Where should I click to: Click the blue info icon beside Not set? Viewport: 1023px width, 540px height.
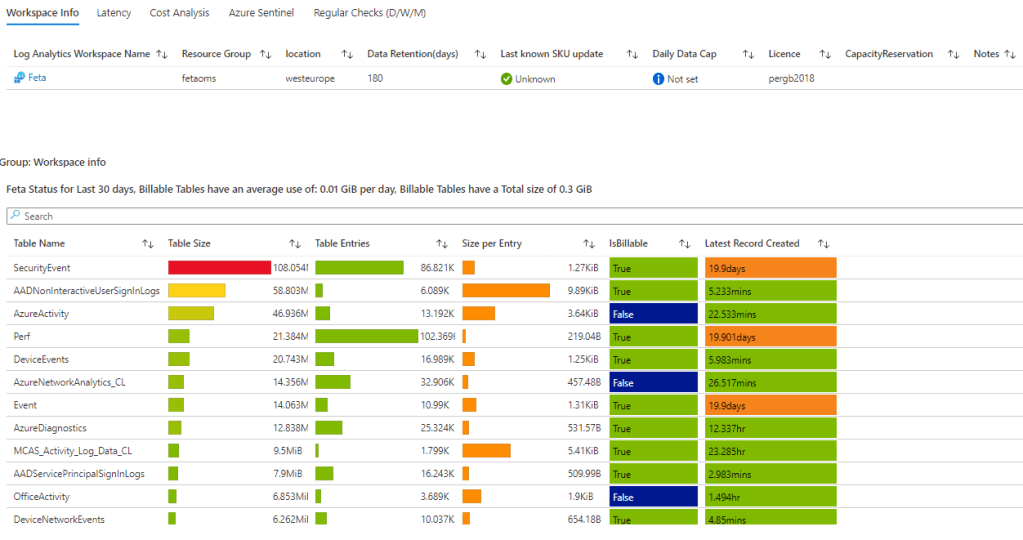658,79
